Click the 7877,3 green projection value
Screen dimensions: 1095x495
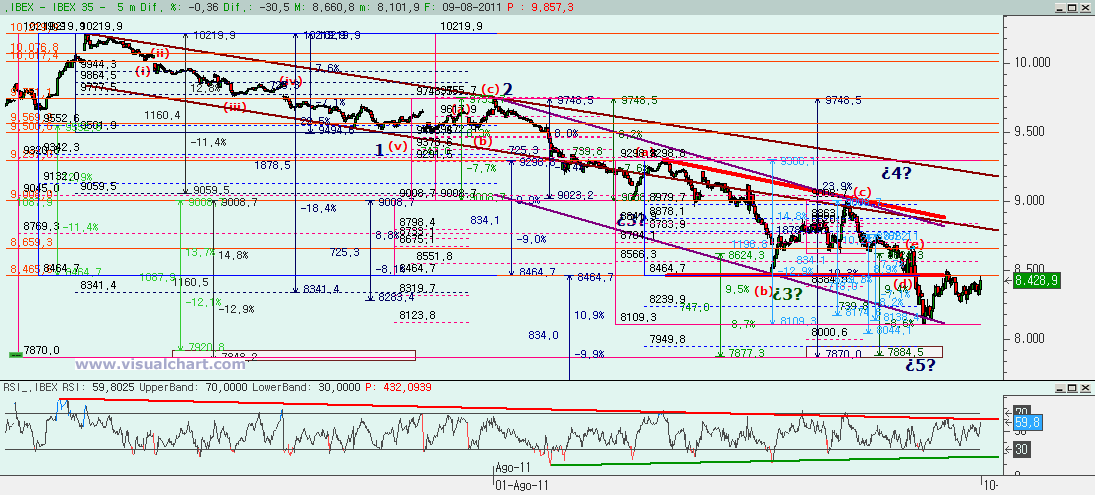[x=746, y=354]
